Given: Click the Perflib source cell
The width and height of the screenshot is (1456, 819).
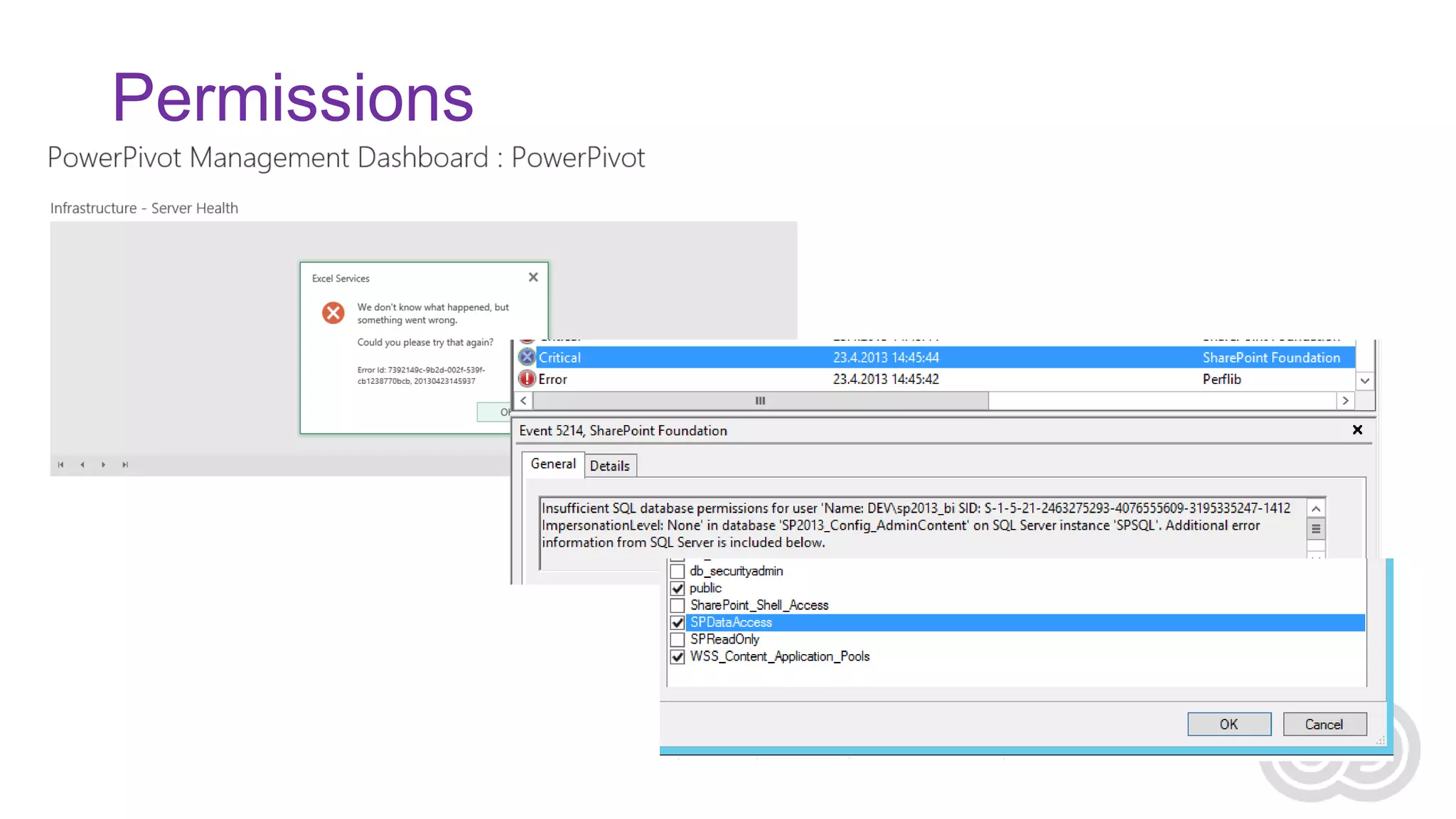Looking at the screenshot, I should 1221,380.
